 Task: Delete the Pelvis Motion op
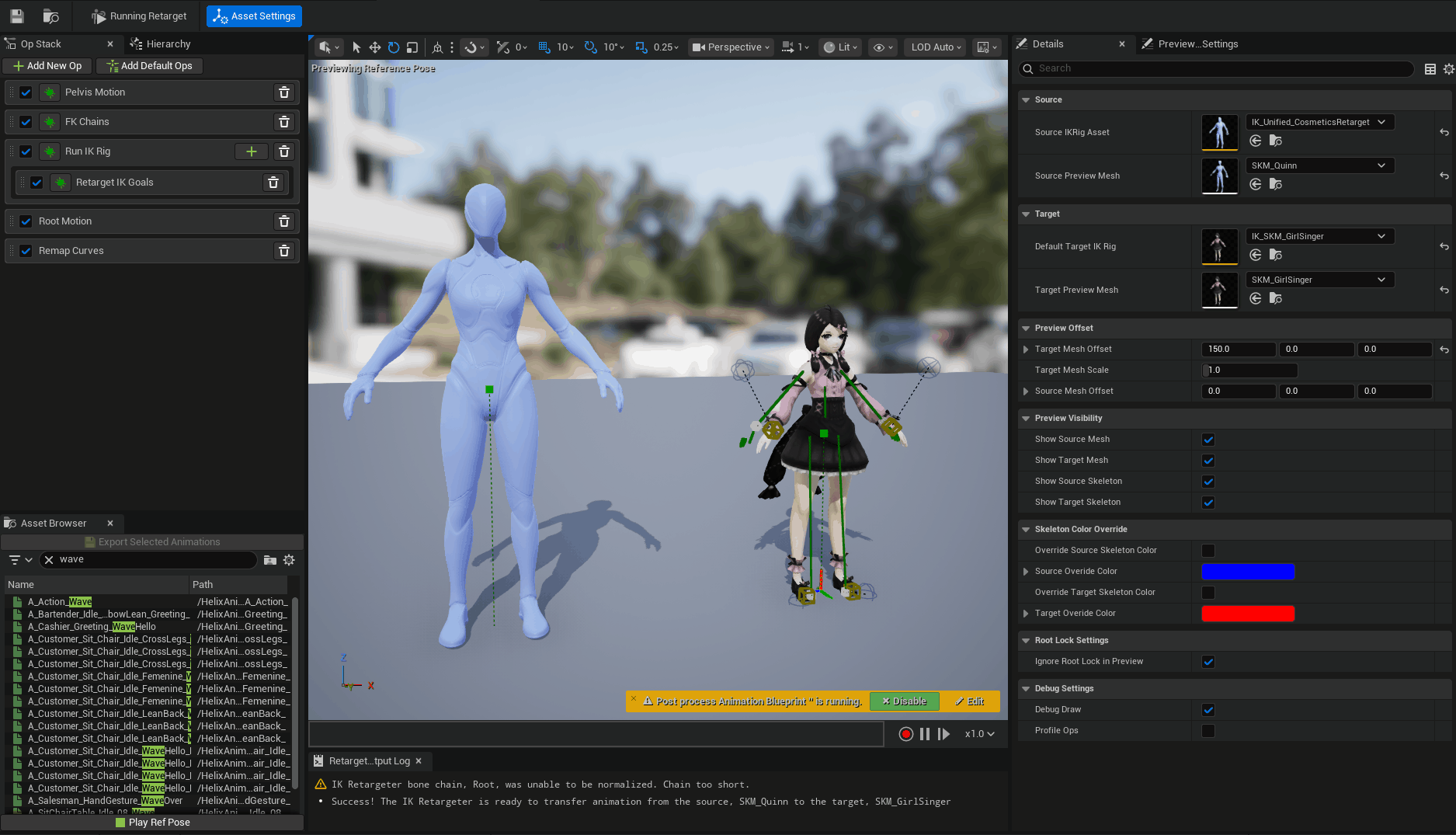click(x=284, y=92)
